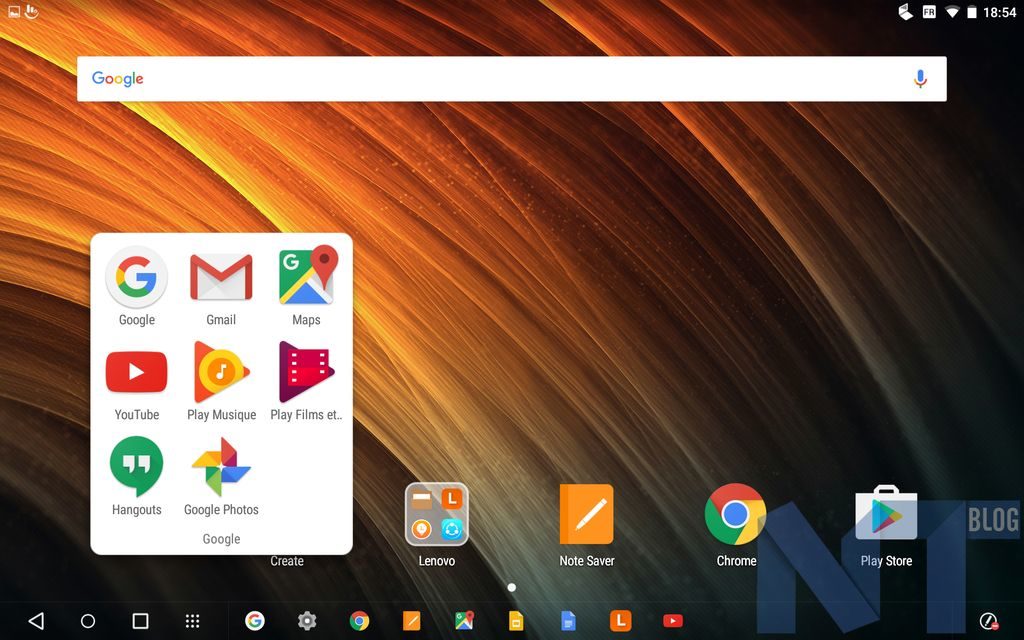The height and width of the screenshot is (640, 1024).
Task: Open Google Docs in the taskbar
Action: coord(568,620)
